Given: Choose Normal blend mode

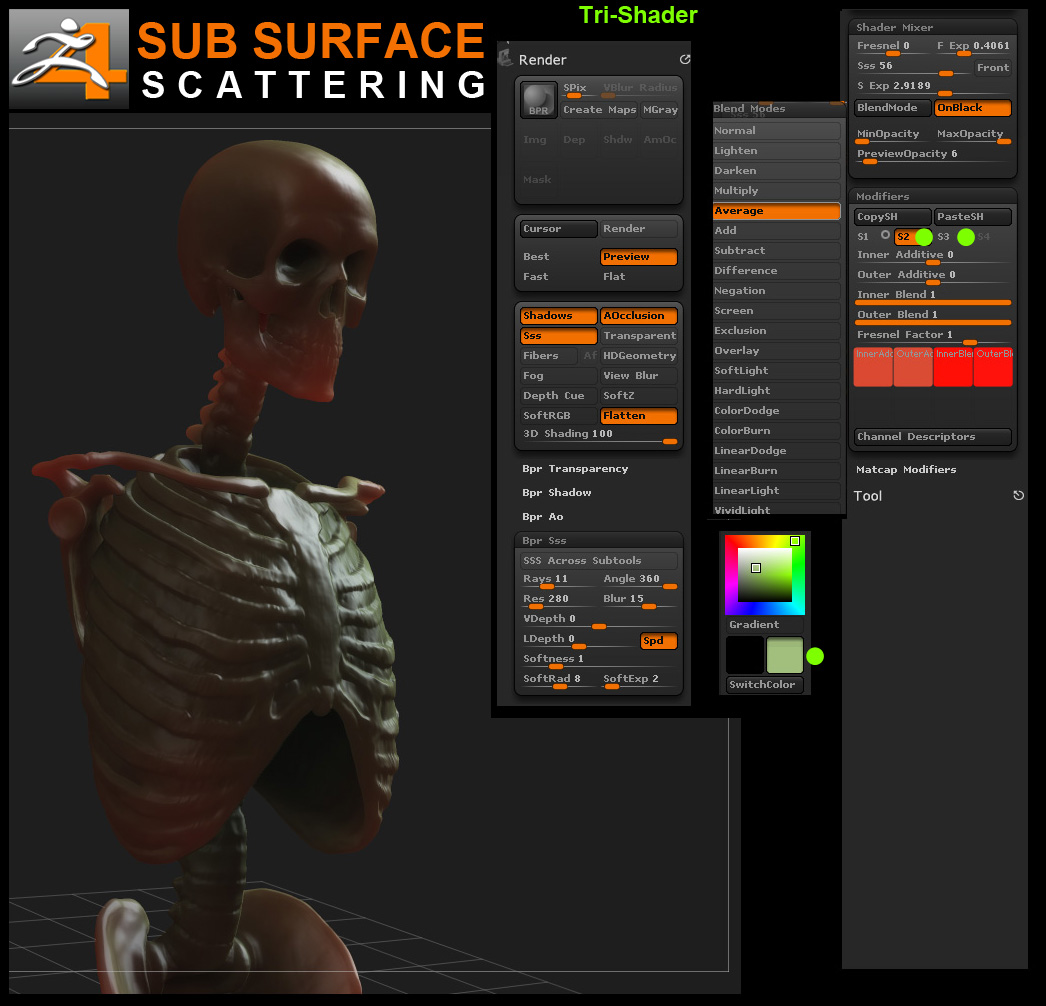Looking at the screenshot, I should pyautogui.click(x=776, y=131).
